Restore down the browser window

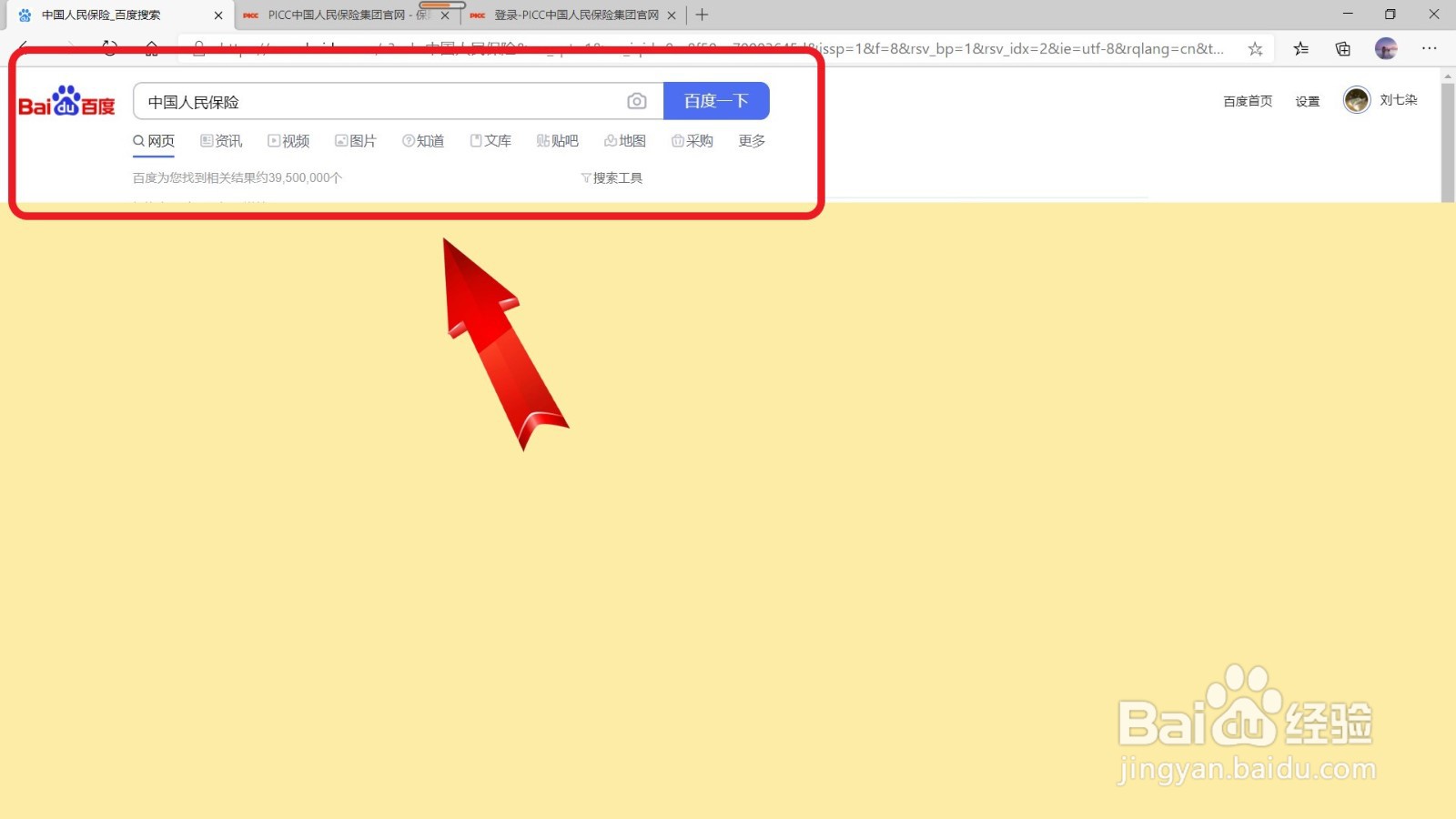click(1390, 15)
